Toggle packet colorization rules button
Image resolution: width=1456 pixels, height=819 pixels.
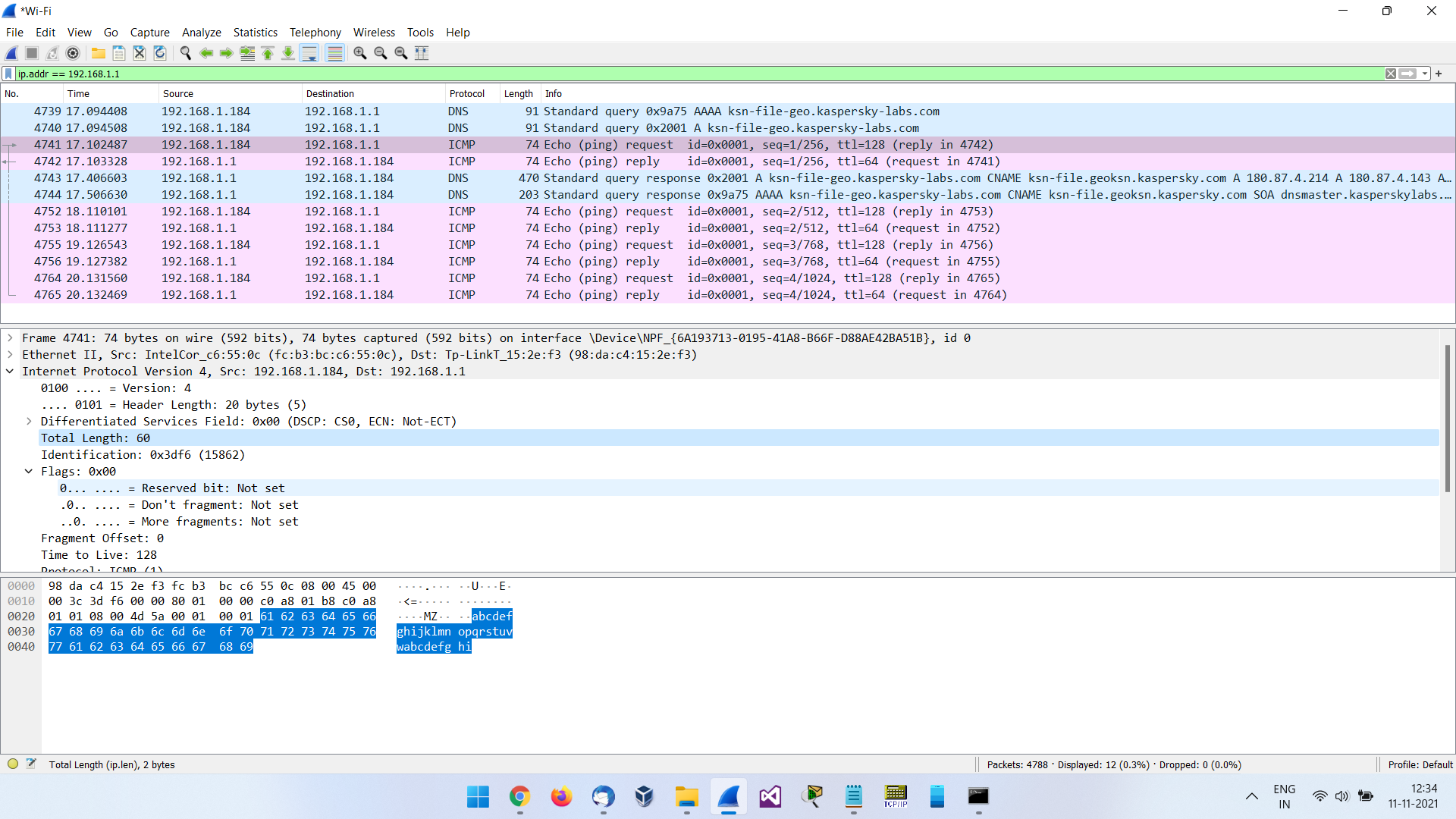coord(334,53)
